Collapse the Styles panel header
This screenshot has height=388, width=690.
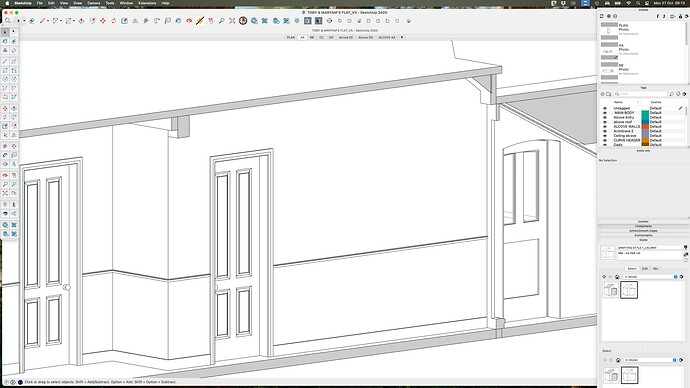click(643, 240)
